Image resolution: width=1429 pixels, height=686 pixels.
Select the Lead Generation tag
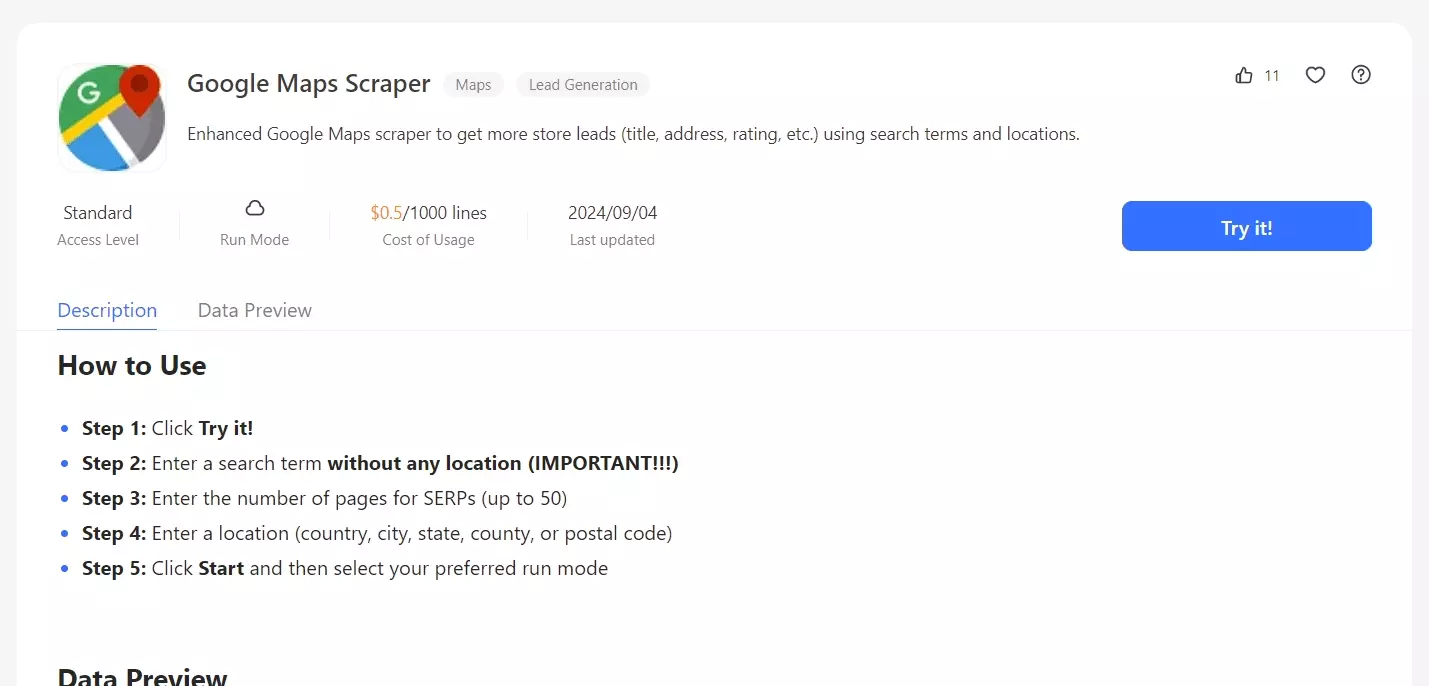coord(582,84)
